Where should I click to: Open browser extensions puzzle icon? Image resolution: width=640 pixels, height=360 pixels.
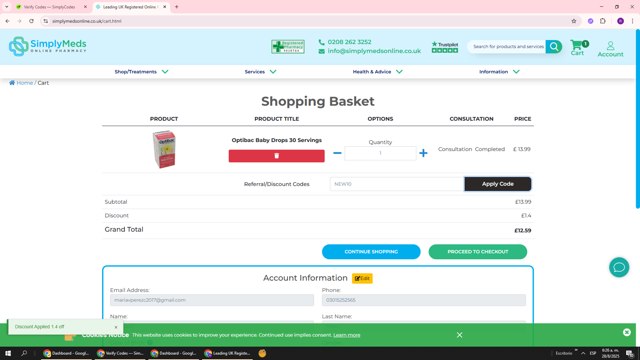[x=603, y=21]
